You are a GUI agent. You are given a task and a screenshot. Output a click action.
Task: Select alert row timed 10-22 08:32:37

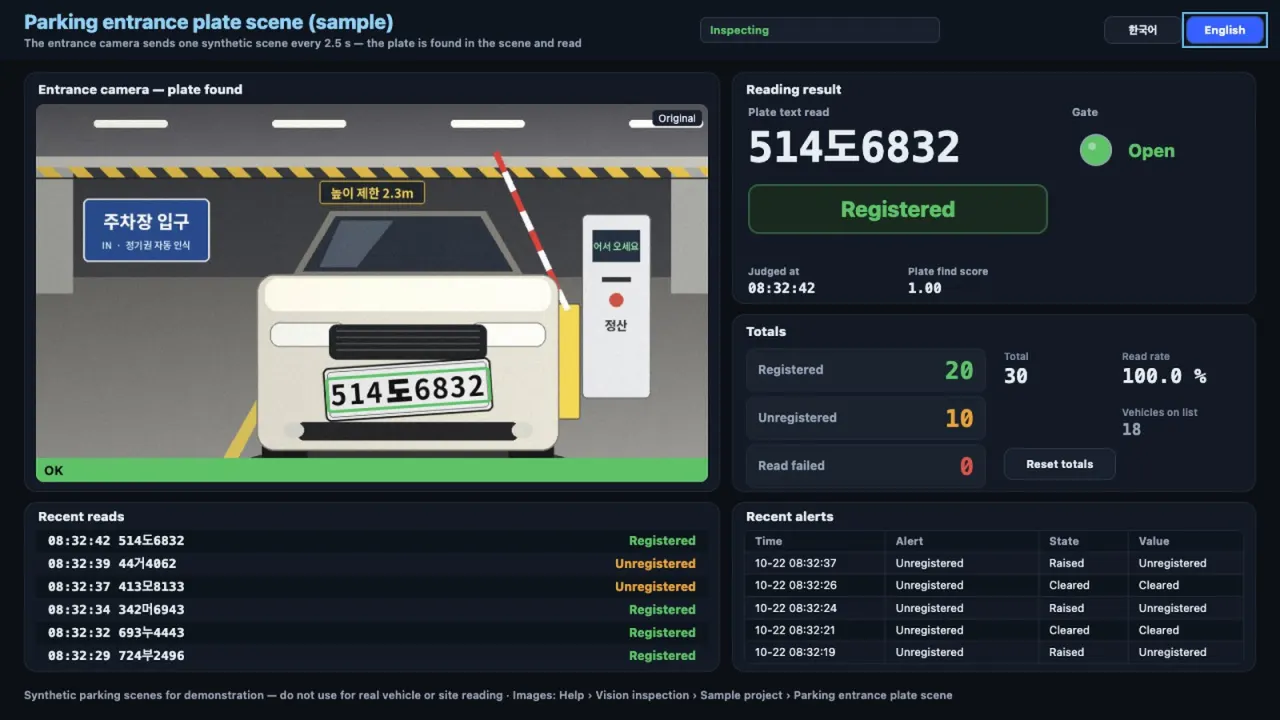point(994,563)
